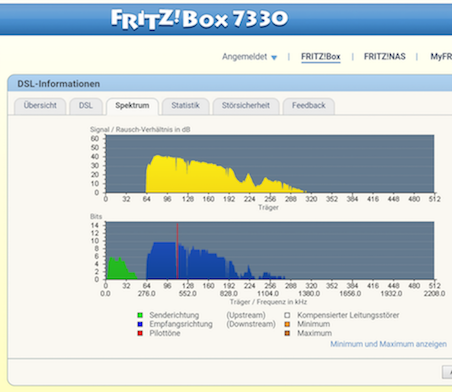Open the Feedback tab
The image size is (452, 392).
tap(309, 106)
